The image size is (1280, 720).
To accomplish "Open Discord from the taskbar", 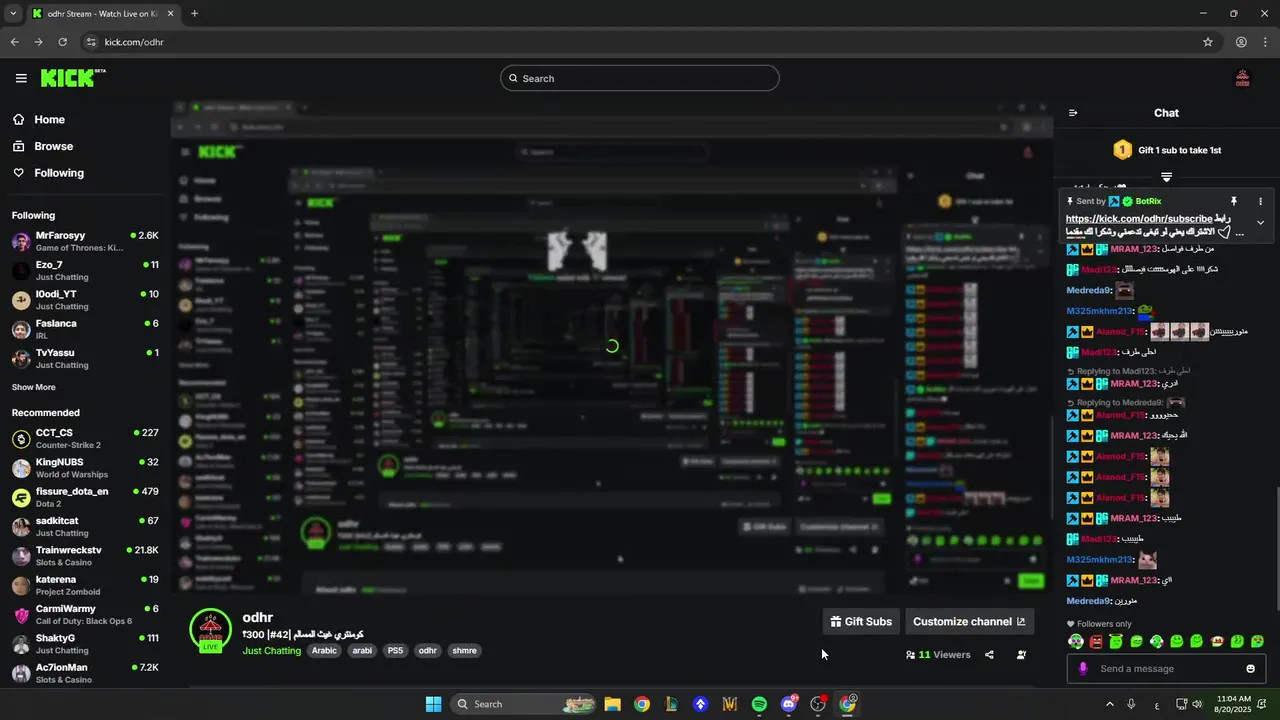I will [x=789, y=704].
